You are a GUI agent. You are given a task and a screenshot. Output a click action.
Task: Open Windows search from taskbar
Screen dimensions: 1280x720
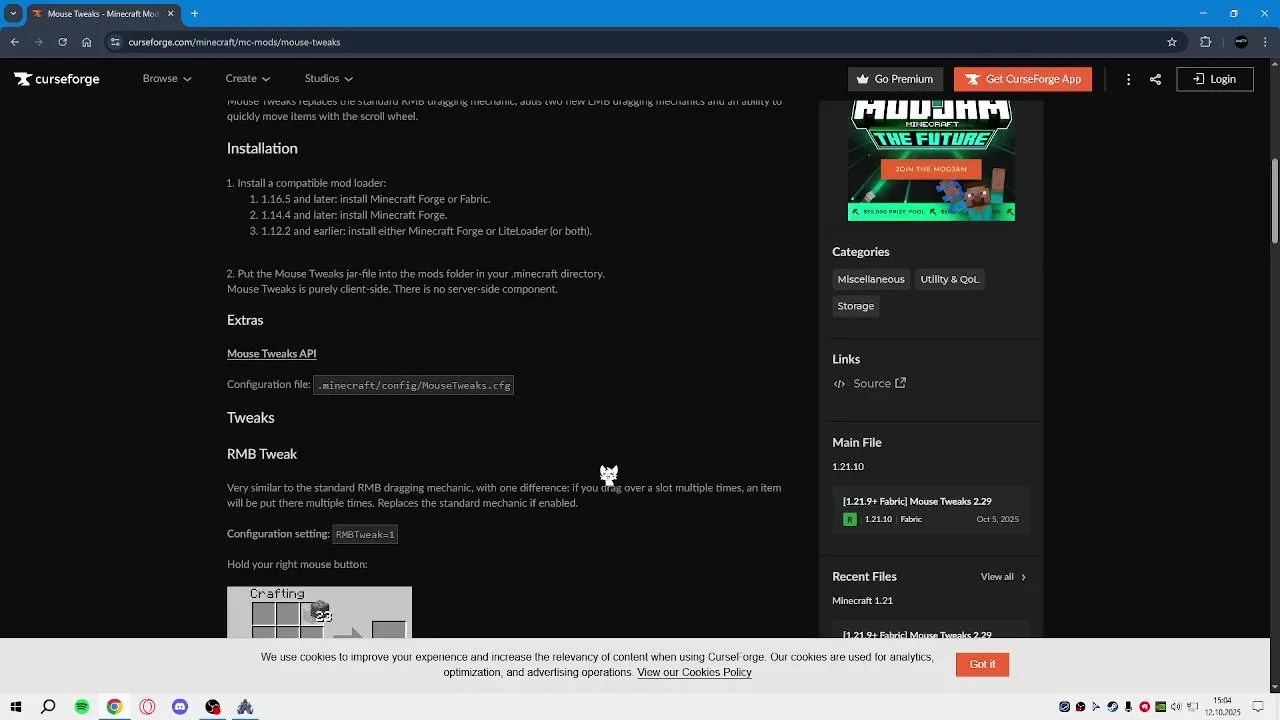[x=48, y=707]
